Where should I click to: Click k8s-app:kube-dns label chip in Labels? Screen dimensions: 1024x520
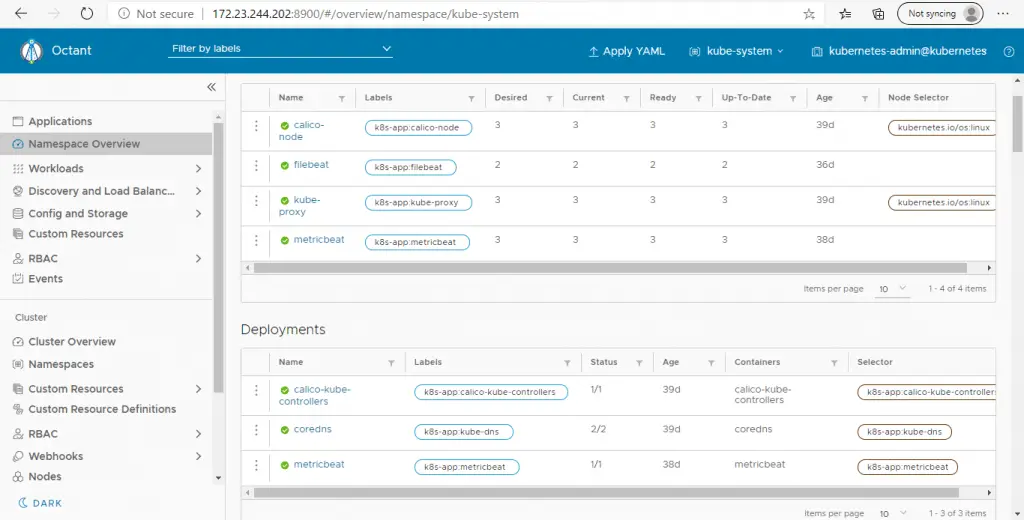[464, 432]
